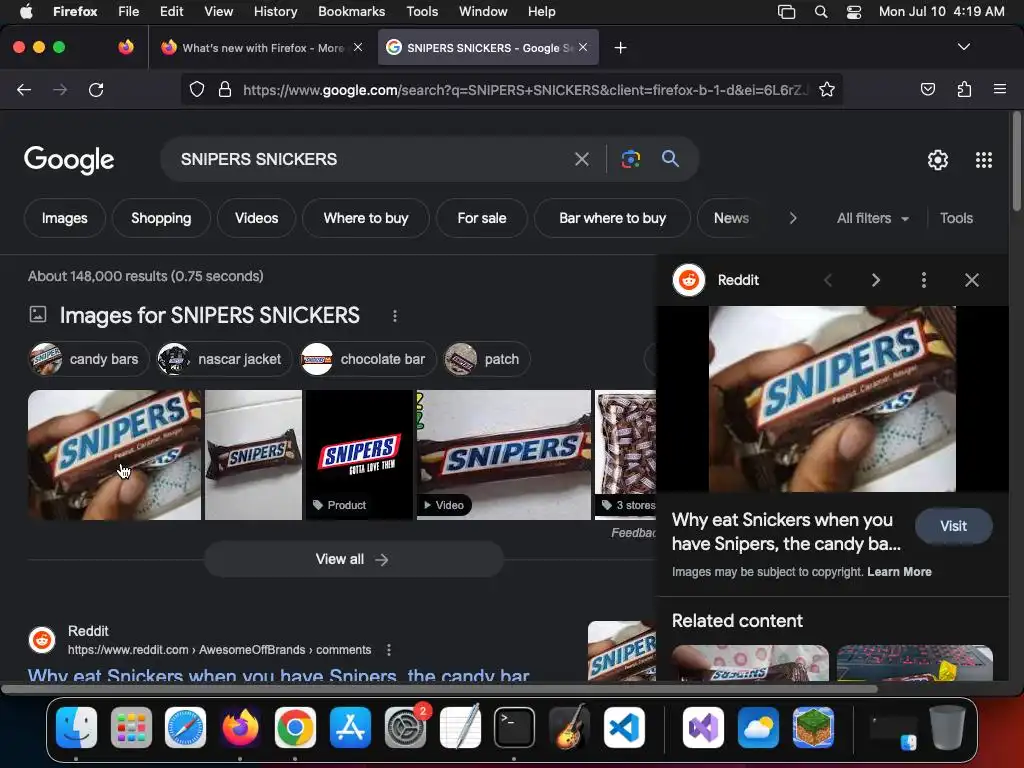Screen dimensions: 1024x768
Task: Open the Google apps grid
Action: (x=984, y=160)
